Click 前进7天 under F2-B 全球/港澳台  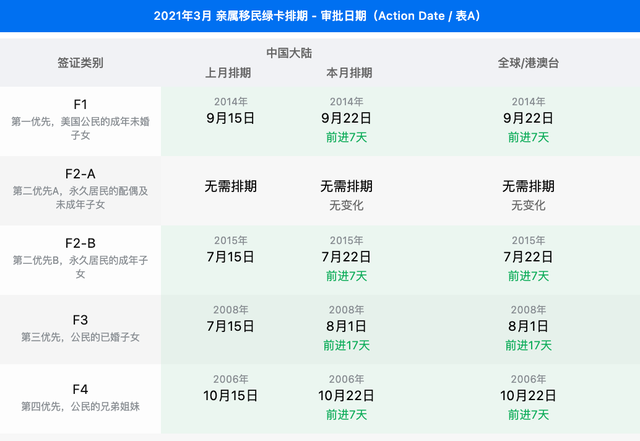pos(528,276)
